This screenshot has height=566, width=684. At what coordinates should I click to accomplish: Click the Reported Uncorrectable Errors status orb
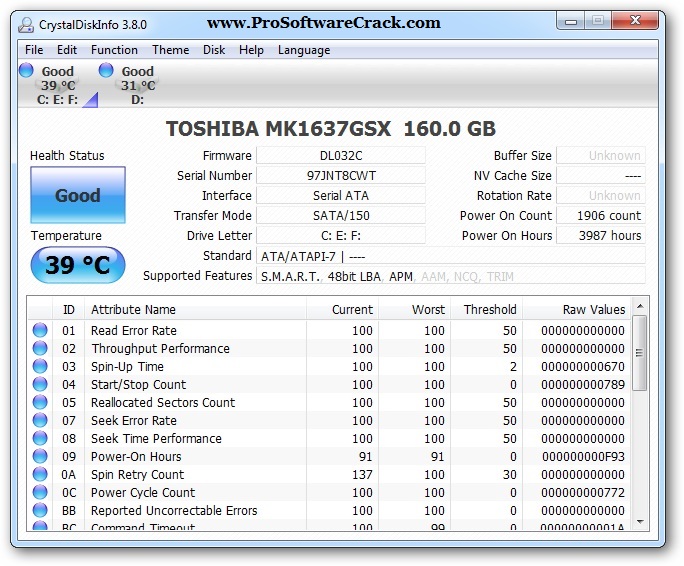tap(40, 510)
